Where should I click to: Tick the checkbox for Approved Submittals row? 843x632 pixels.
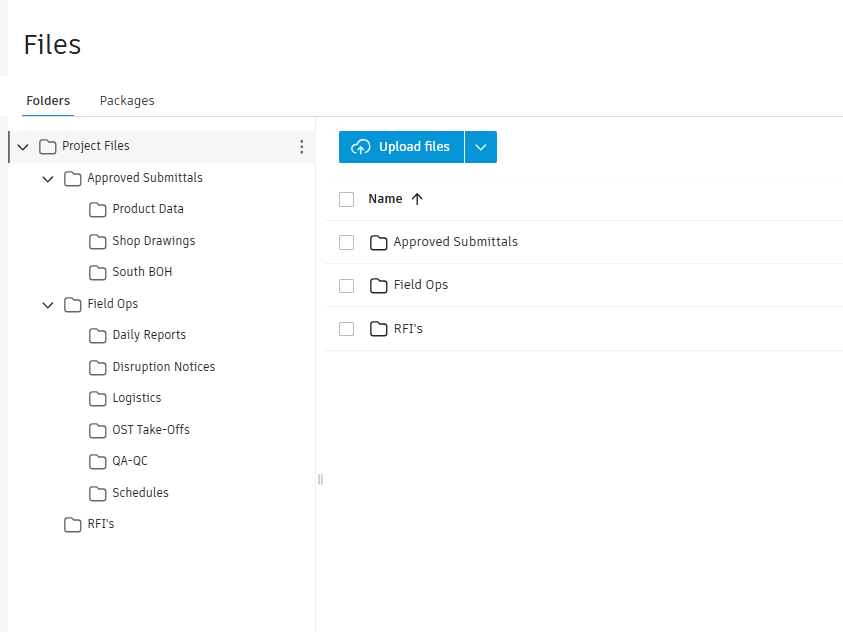[347, 242]
